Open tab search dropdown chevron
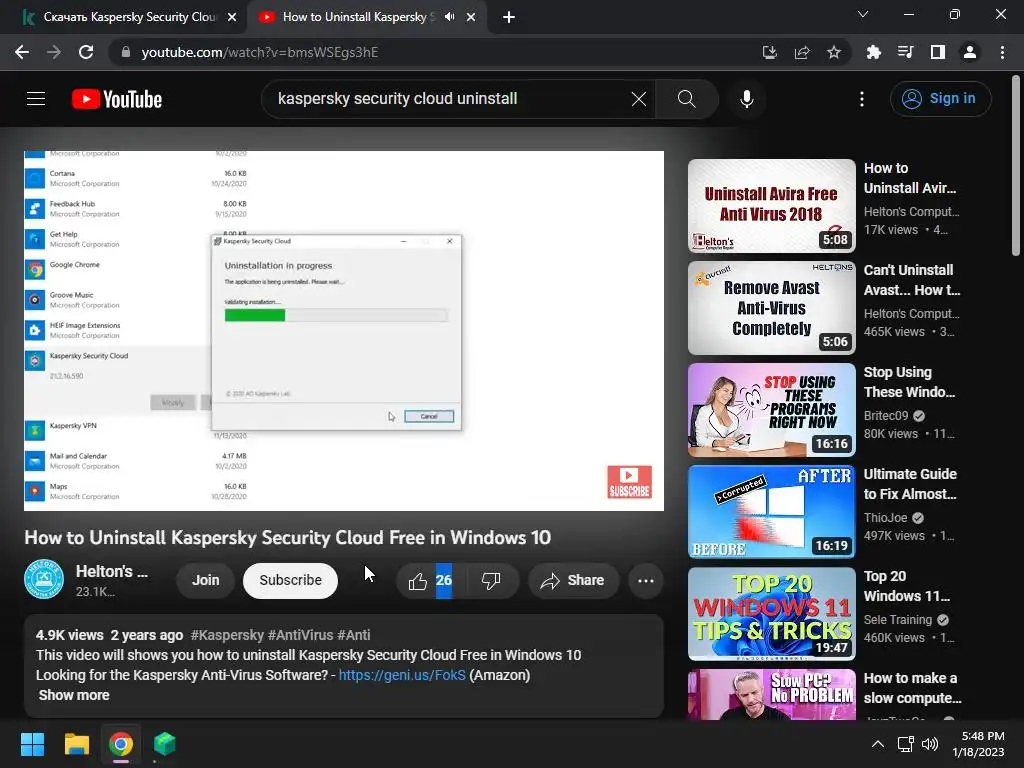 tap(863, 14)
